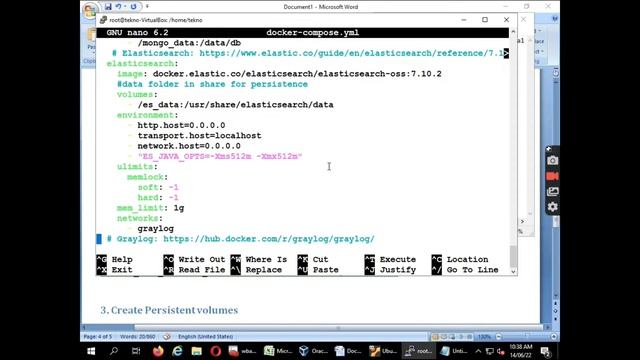The height and width of the screenshot is (360, 640).
Task: Click the 'http.host=0.0.0.0' line
Action: pos(181,125)
